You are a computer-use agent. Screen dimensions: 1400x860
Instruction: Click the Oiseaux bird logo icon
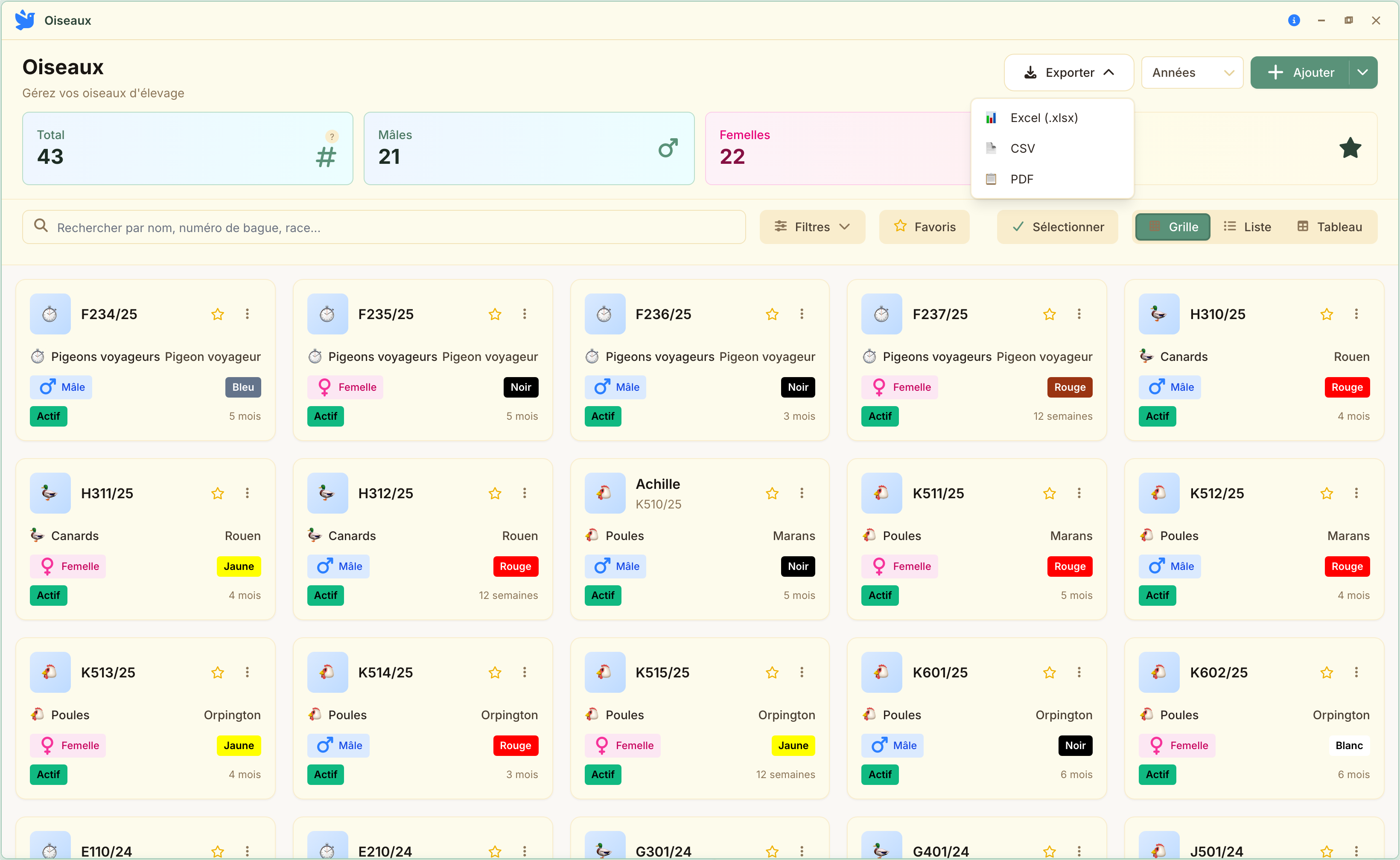25,20
